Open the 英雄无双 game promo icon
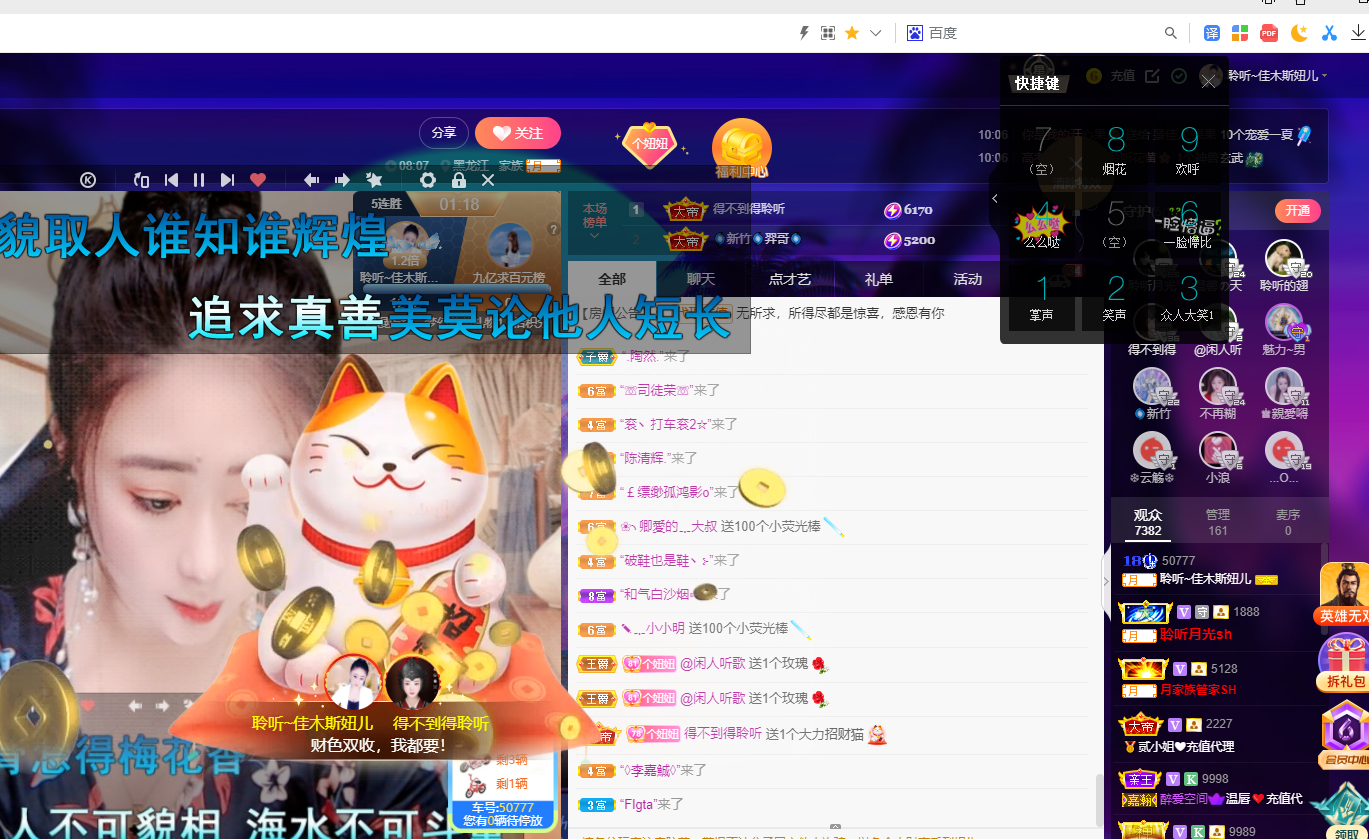The height and width of the screenshot is (839, 1369). 1344,594
